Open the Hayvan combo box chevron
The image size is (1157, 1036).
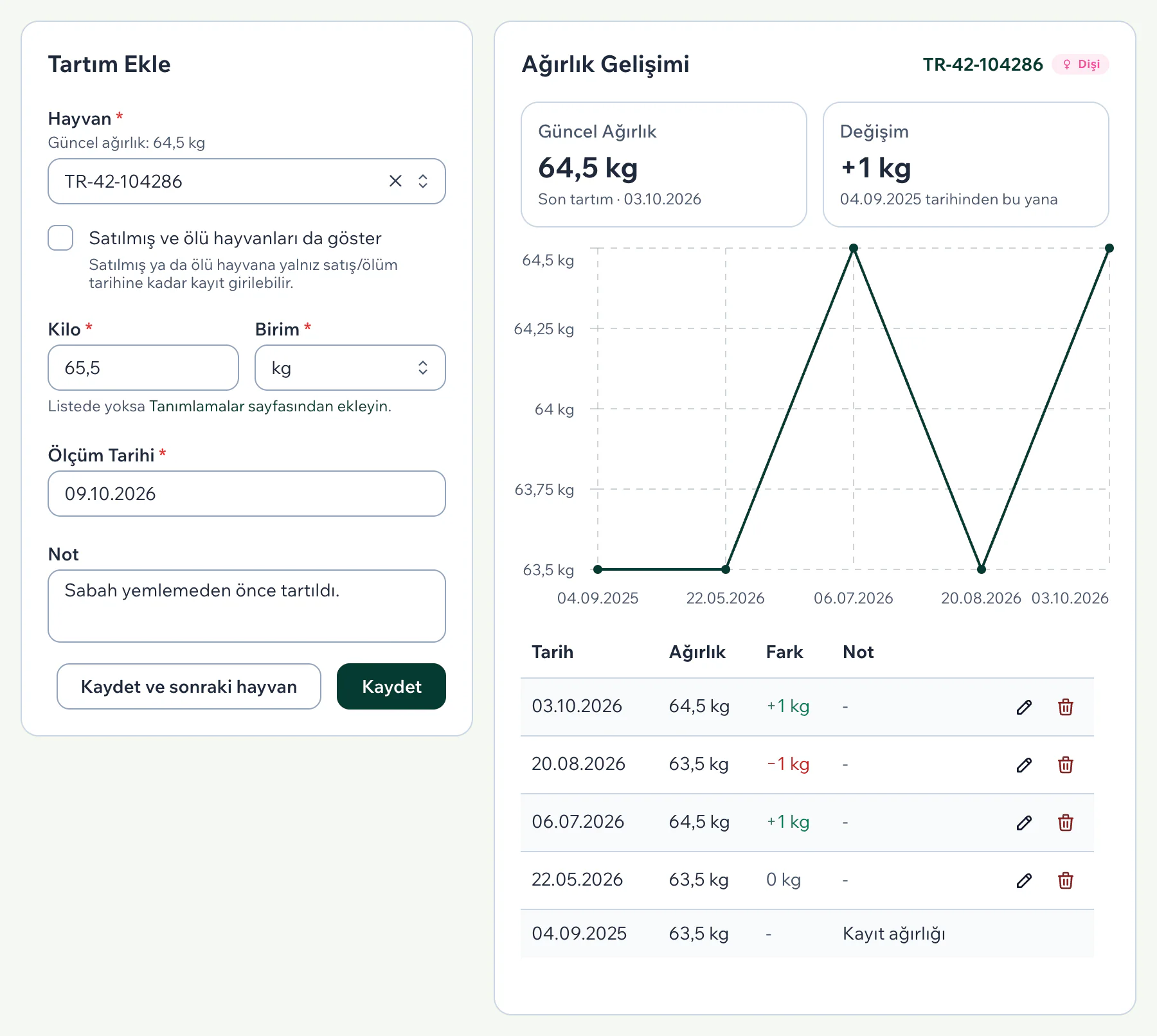point(423,181)
